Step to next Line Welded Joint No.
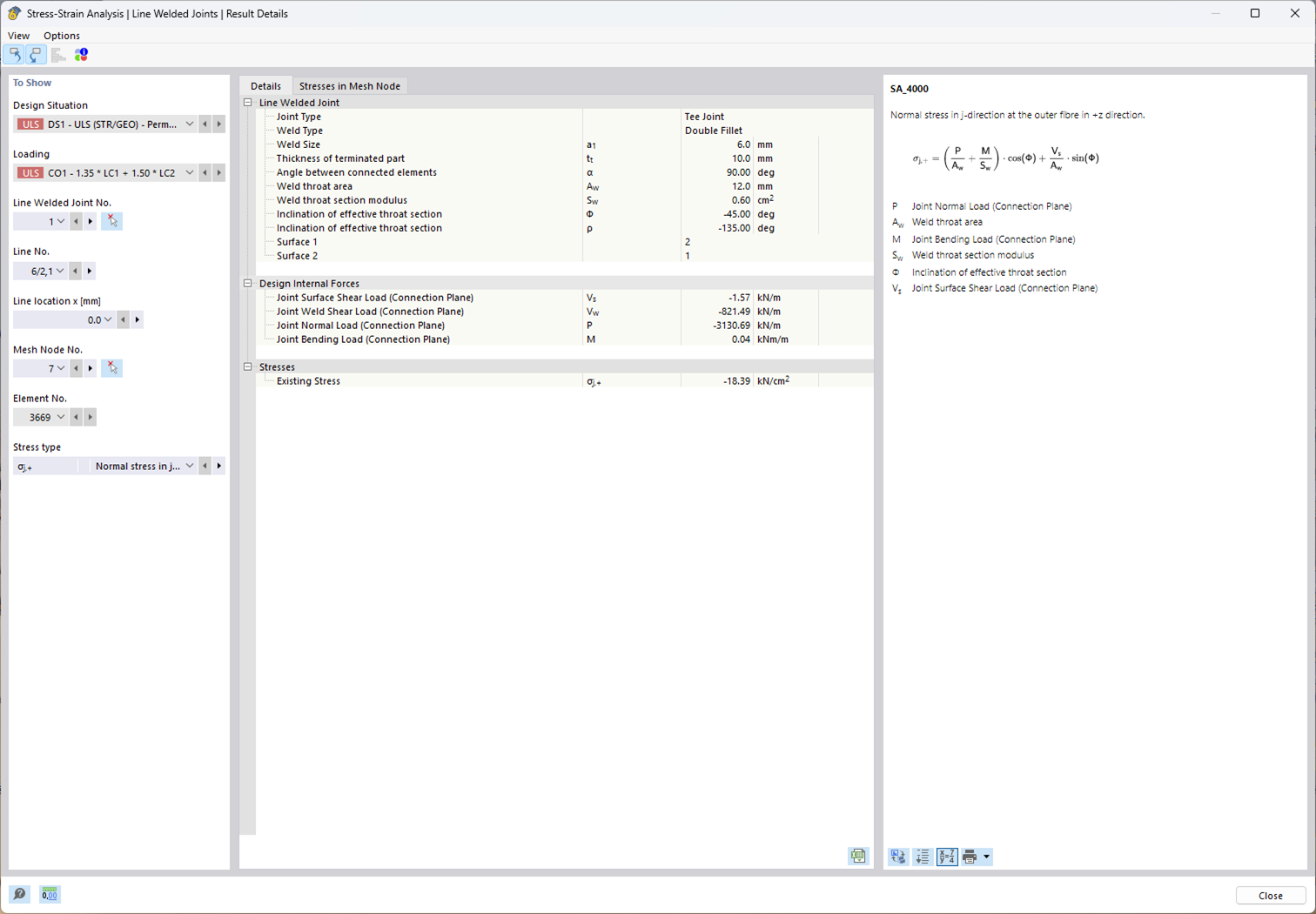 [x=91, y=222]
